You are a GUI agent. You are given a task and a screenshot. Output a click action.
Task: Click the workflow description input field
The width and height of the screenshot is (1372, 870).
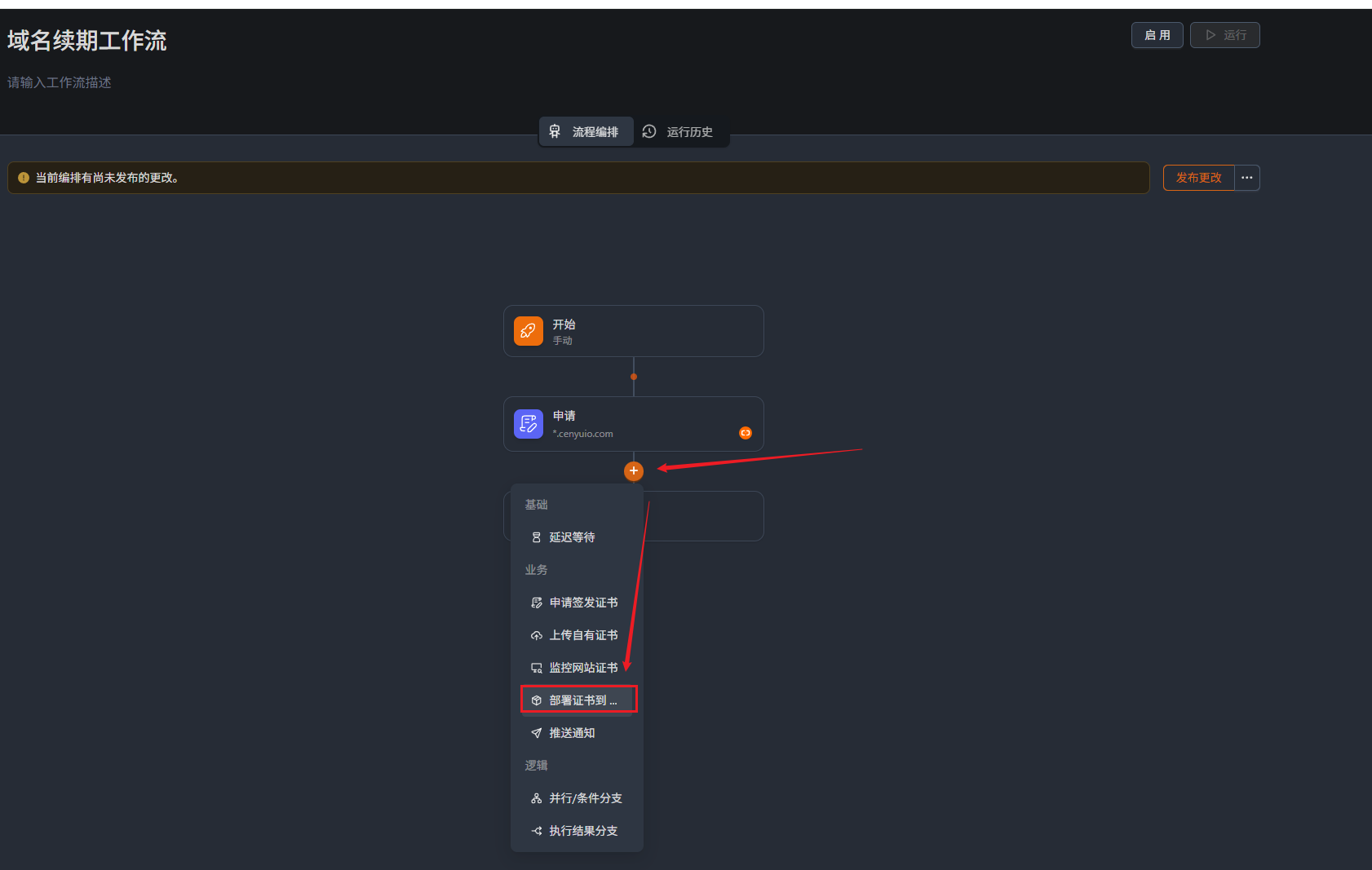coord(60,82)
